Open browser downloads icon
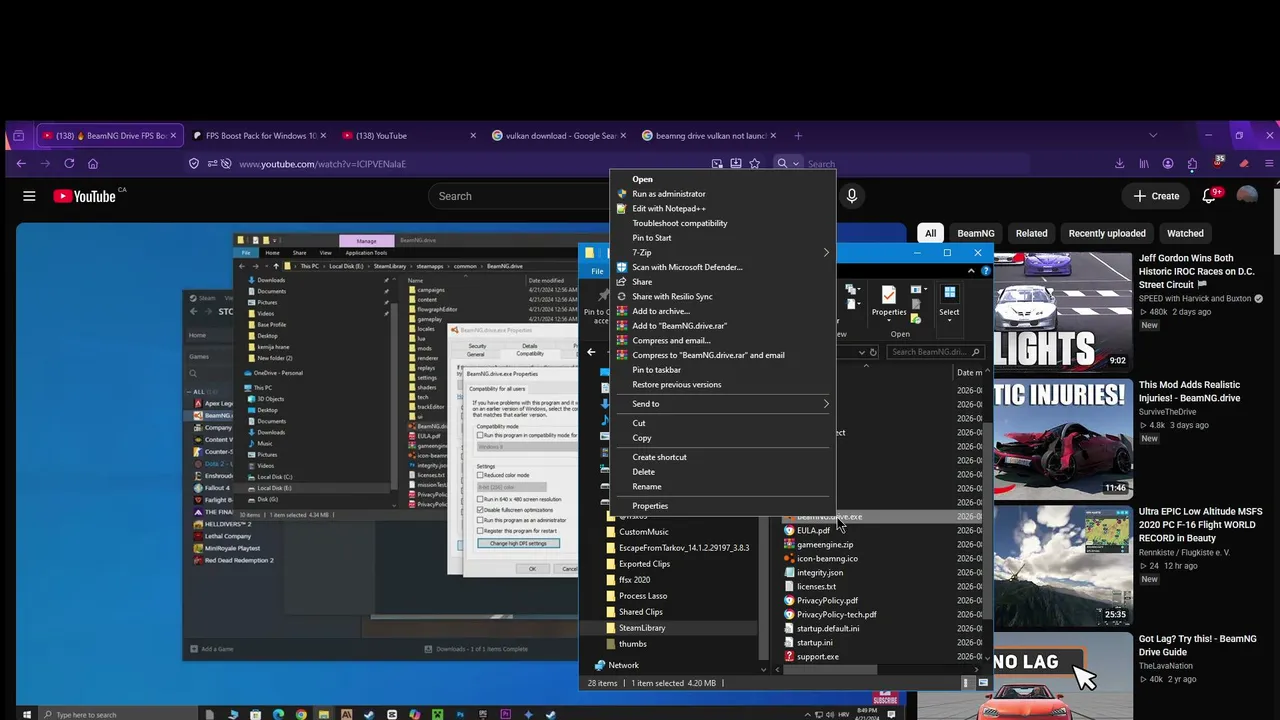Image resolution: width=1280 pixels, height=720 pixels. click(1121, 164)
